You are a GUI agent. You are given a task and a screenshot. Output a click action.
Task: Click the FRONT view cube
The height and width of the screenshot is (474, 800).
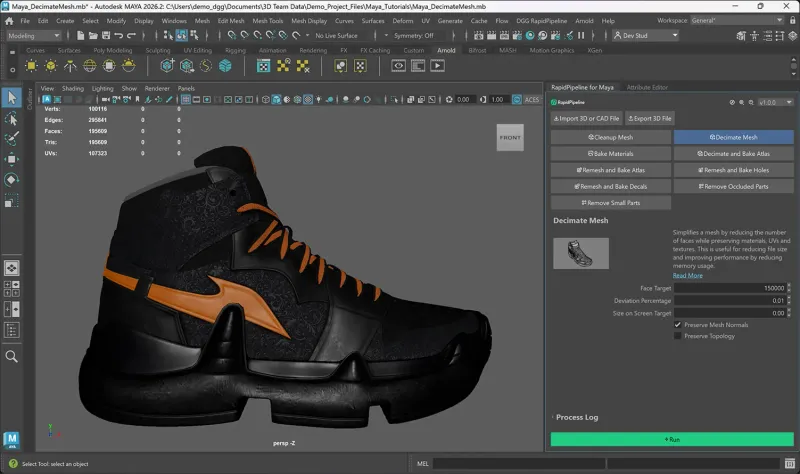coord(510,137)
